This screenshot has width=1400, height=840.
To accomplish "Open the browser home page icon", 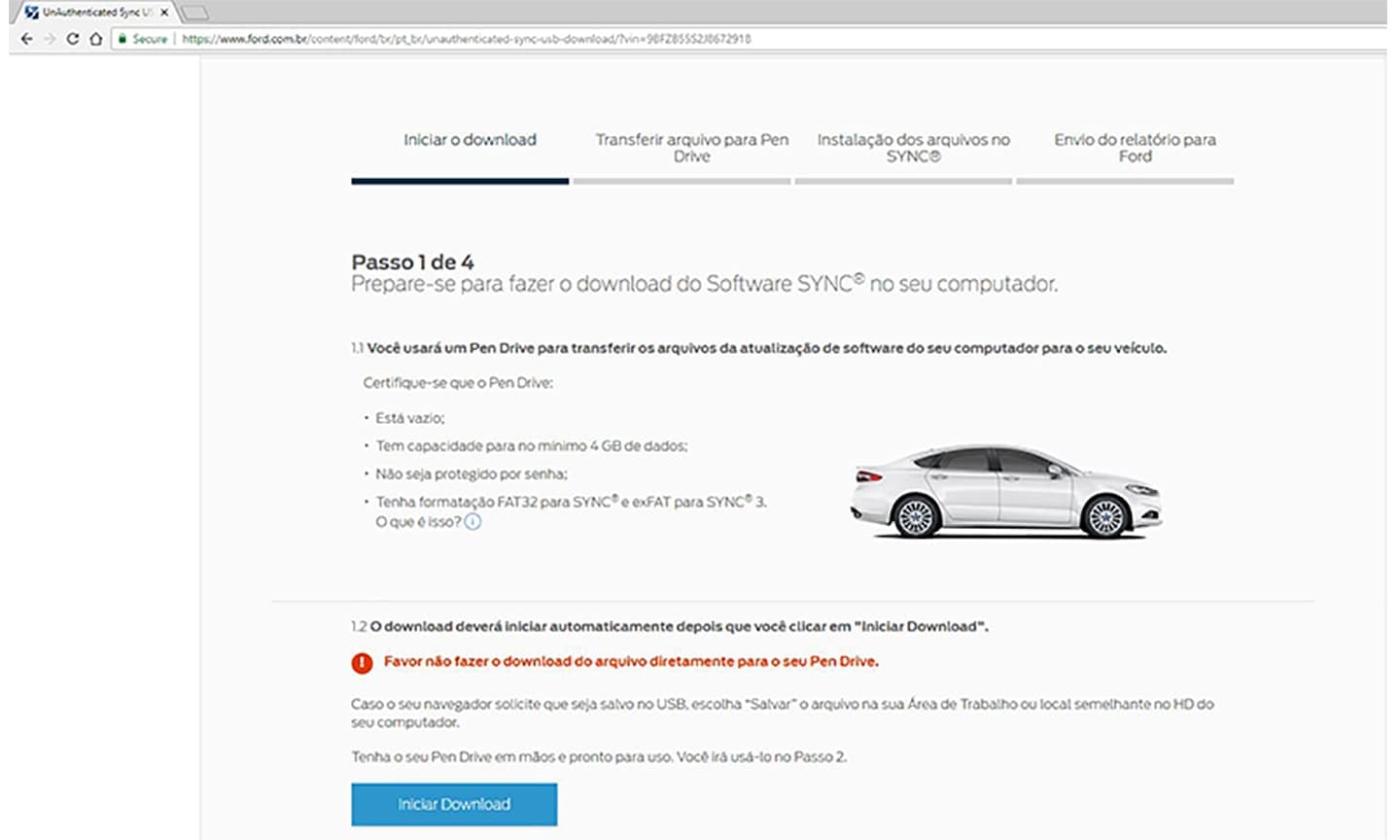I will pyautogui.click(x=95, y=39).
